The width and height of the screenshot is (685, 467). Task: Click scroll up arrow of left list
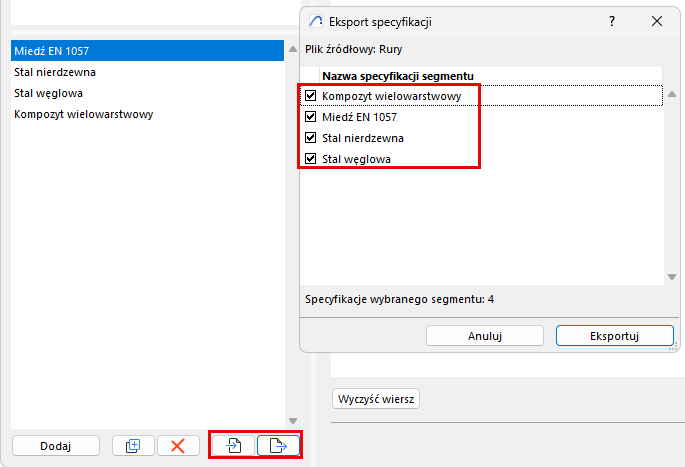click(293, 49)
